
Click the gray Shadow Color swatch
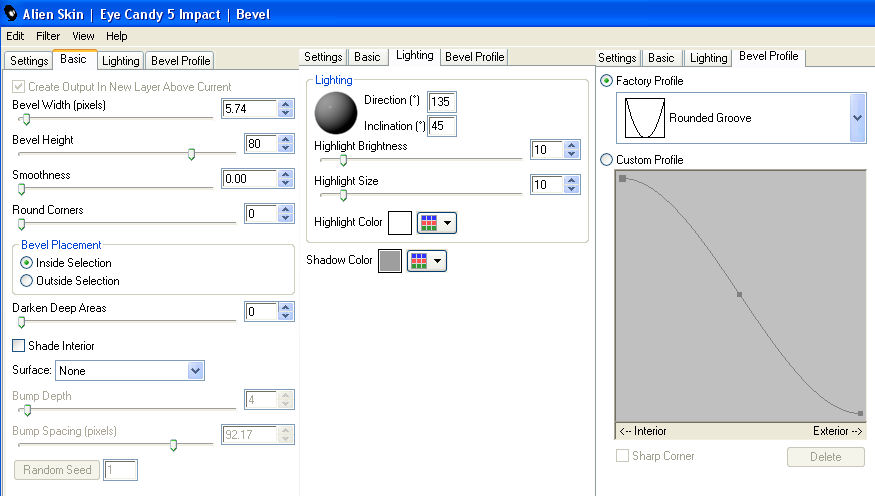point(390,261)
